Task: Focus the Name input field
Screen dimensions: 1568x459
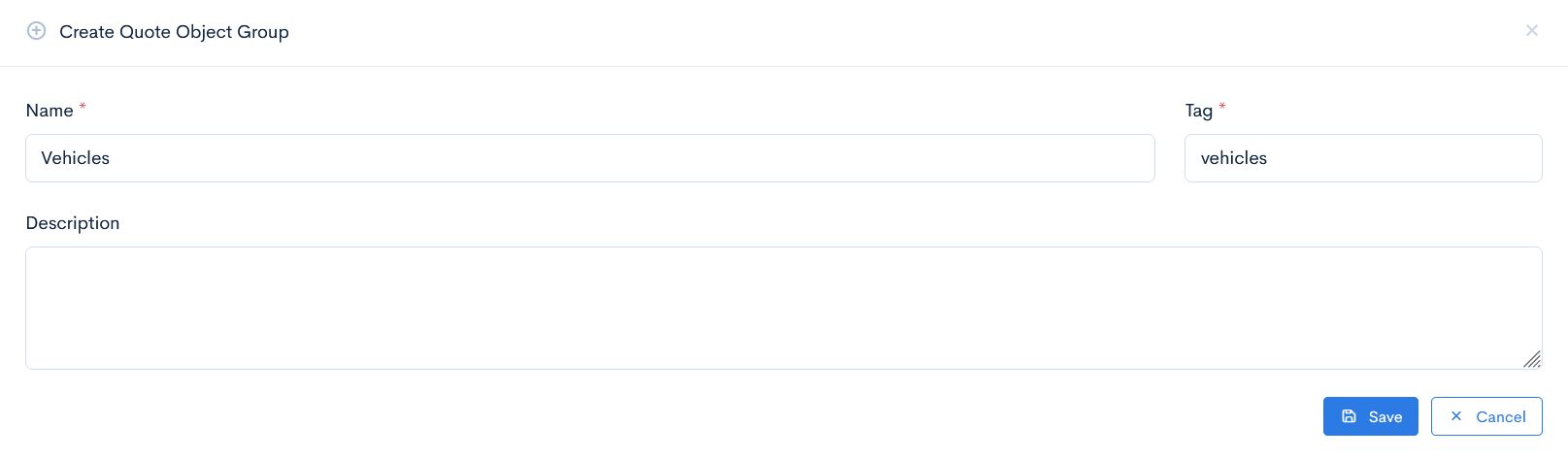Action: [x=589, y=158]
